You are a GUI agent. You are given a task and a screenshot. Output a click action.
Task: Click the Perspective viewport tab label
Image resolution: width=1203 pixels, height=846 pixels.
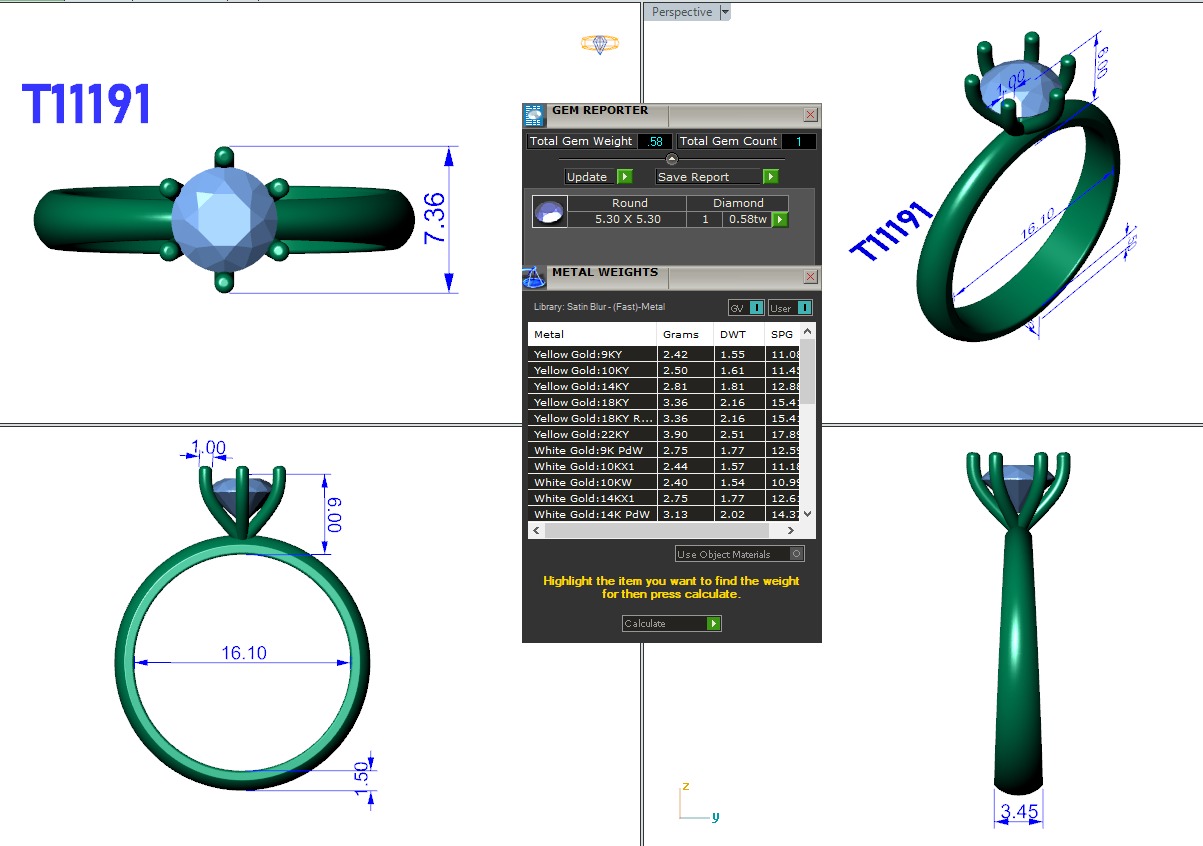coord(682,12)
